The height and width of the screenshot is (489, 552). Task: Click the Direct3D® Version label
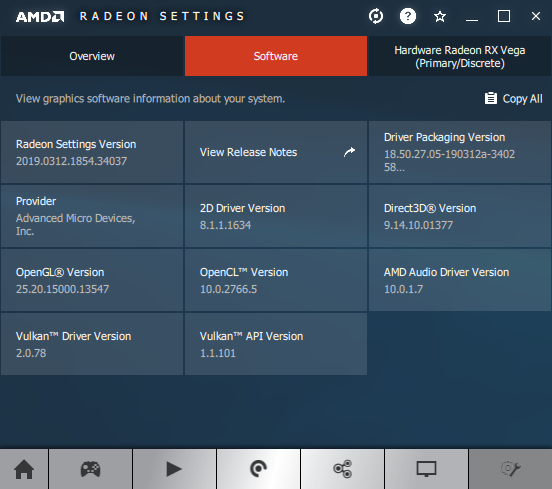coord(430,208)
